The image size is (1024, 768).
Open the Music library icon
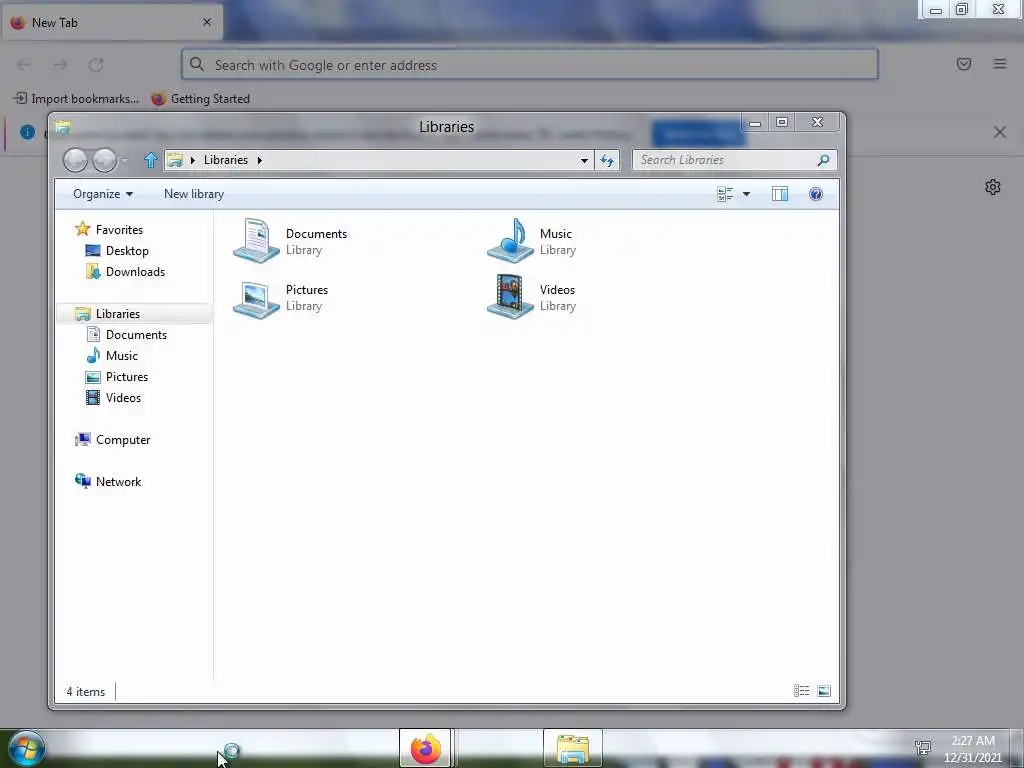pos(510,240)
